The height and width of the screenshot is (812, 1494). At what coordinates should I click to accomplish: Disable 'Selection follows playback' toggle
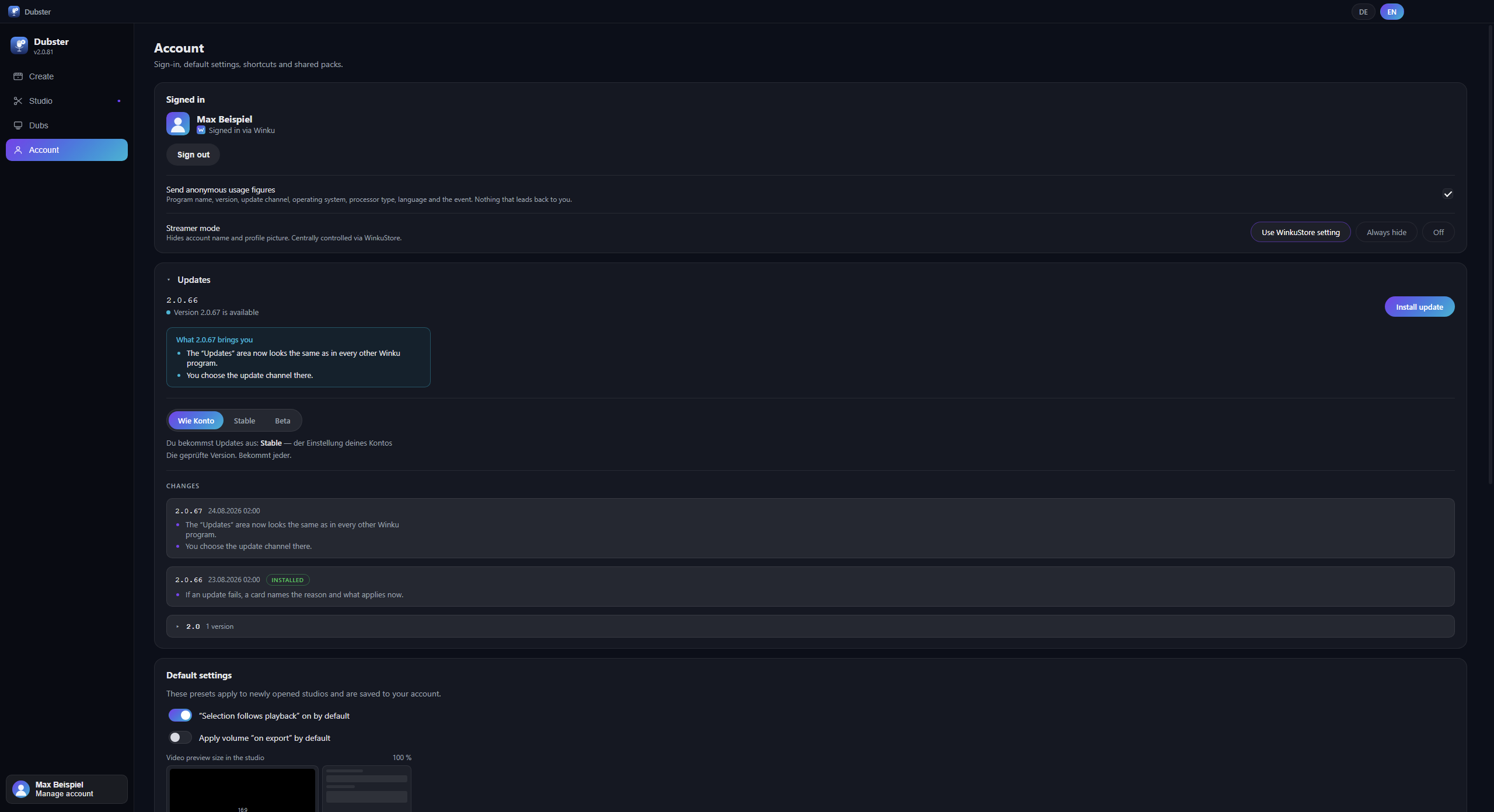(180, 715)
